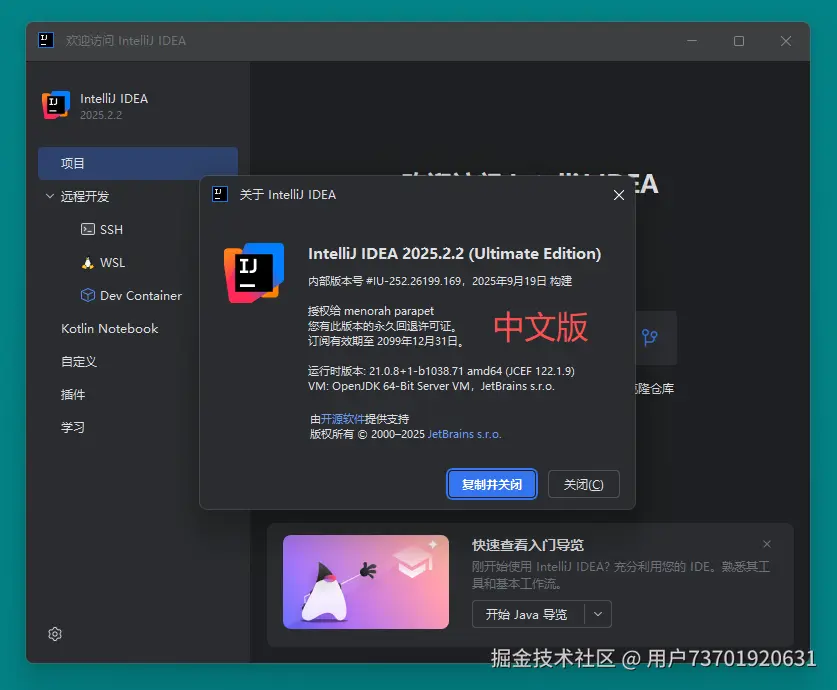Click the About dialog title bar icon
Viewport: 837px width, 690px height.
[x=220, y=194]
